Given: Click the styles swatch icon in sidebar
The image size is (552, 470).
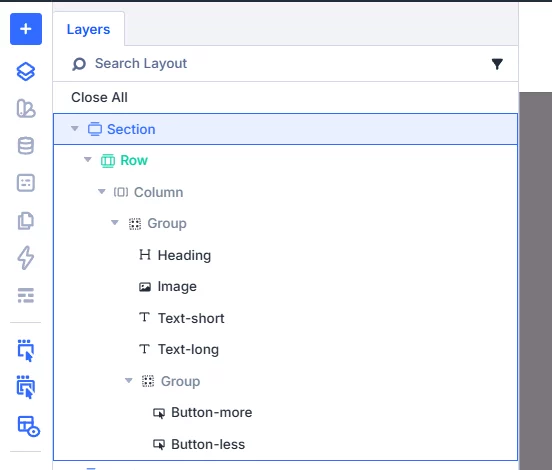Looking at the screenshot, I should click(x=26, y=108).
